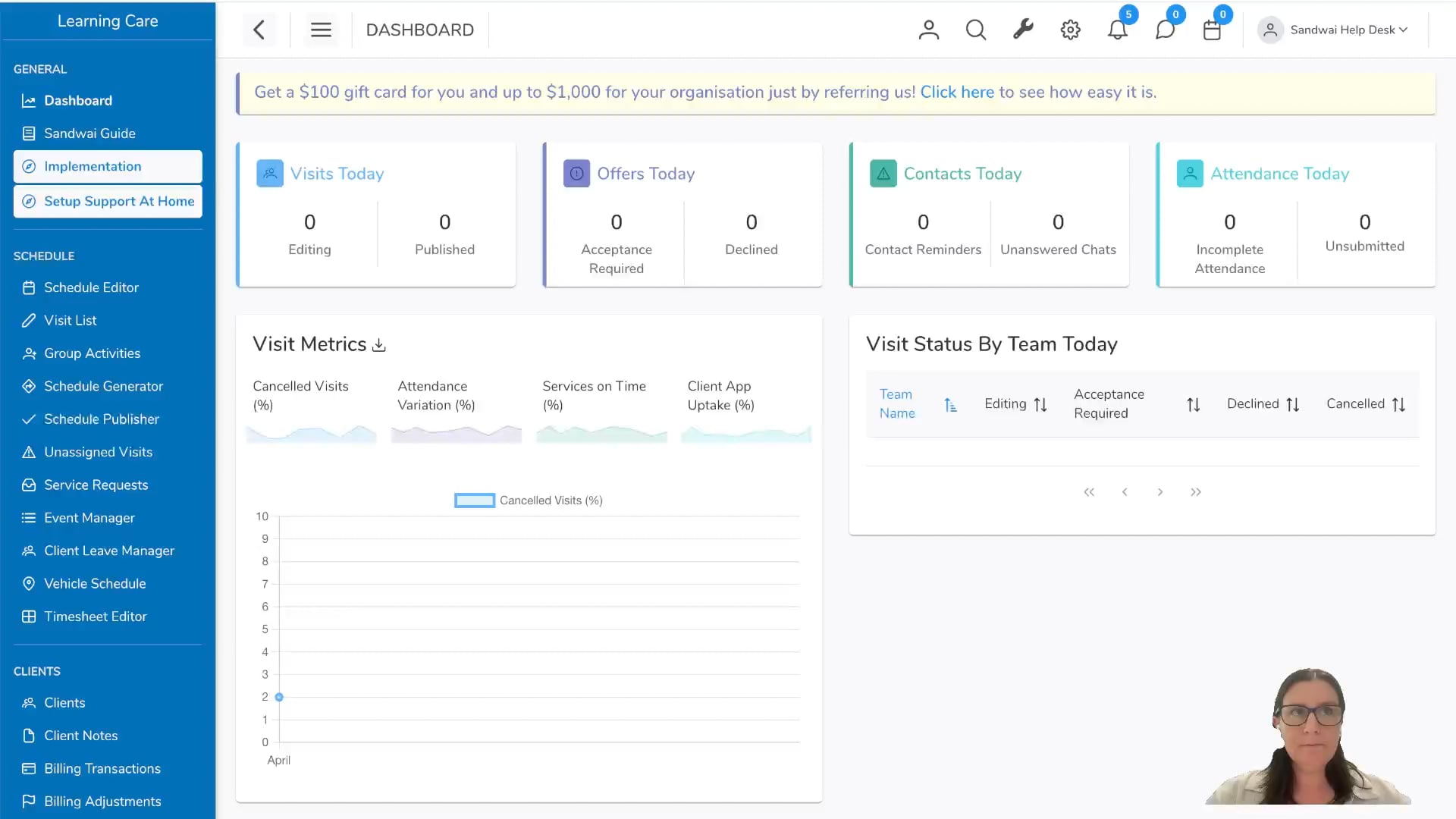Screen dimensions: 1456x819
Task: Open notifications bell with badge 5
Action: 1118,30
